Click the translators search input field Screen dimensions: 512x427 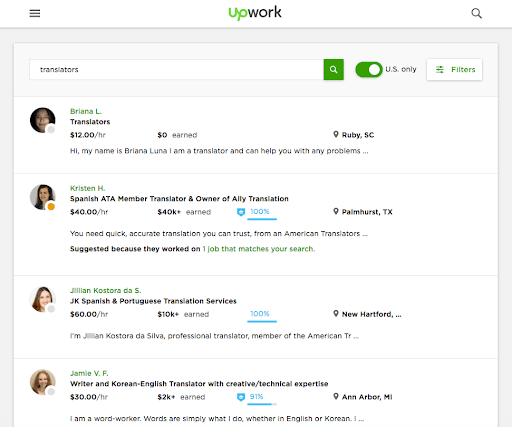[x=176, y=69]
